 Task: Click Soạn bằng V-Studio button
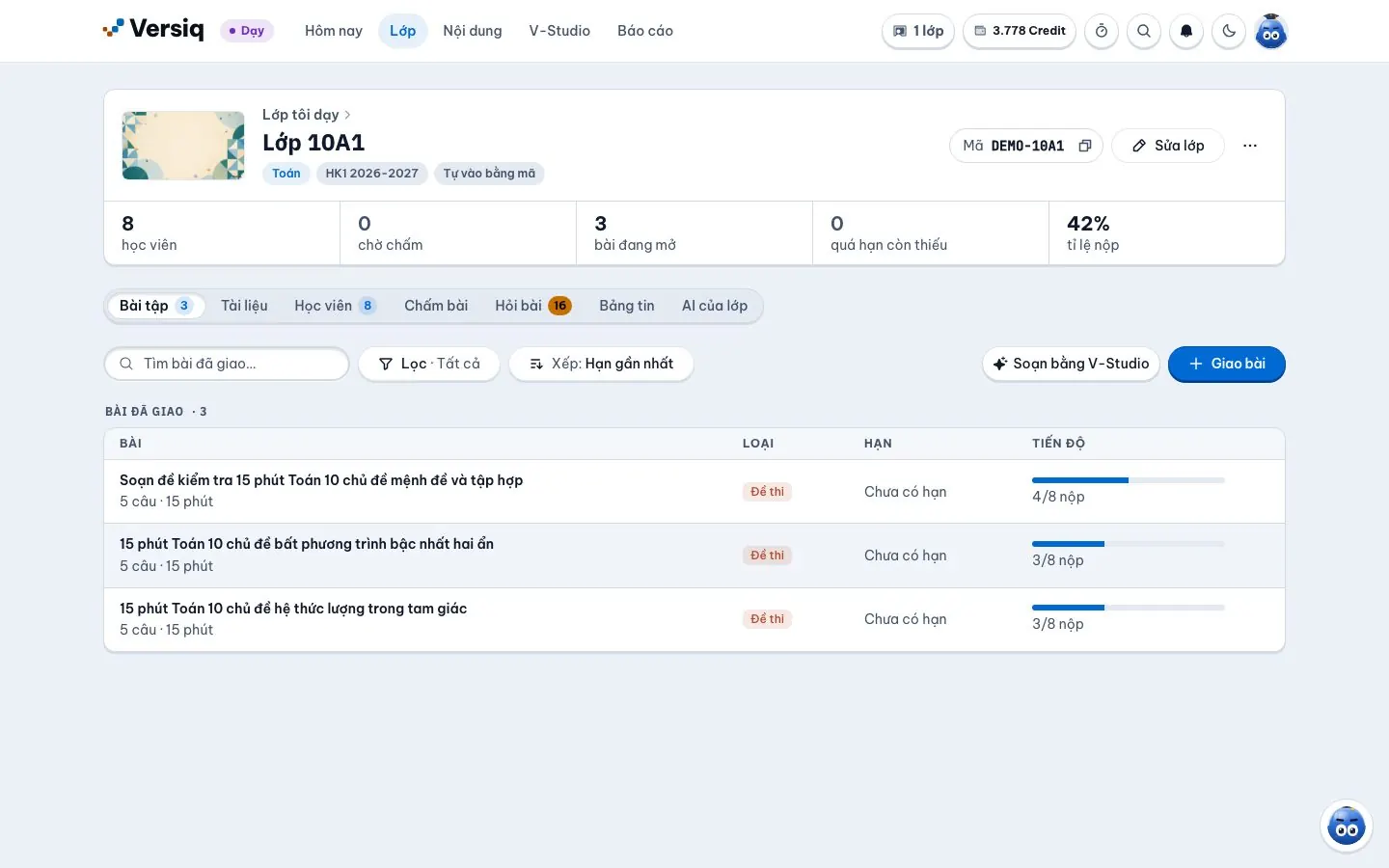pyautogui.click(x=1071, y=364)
